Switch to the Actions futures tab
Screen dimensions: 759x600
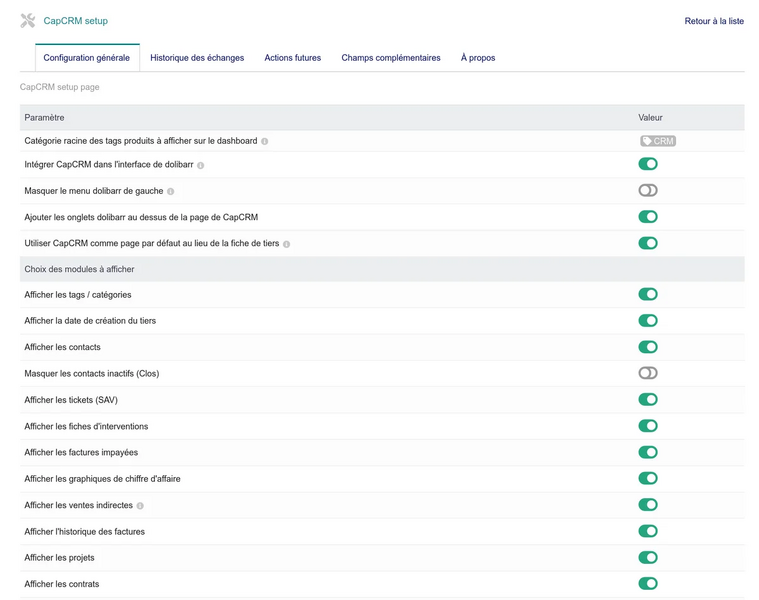coord(292,58)
